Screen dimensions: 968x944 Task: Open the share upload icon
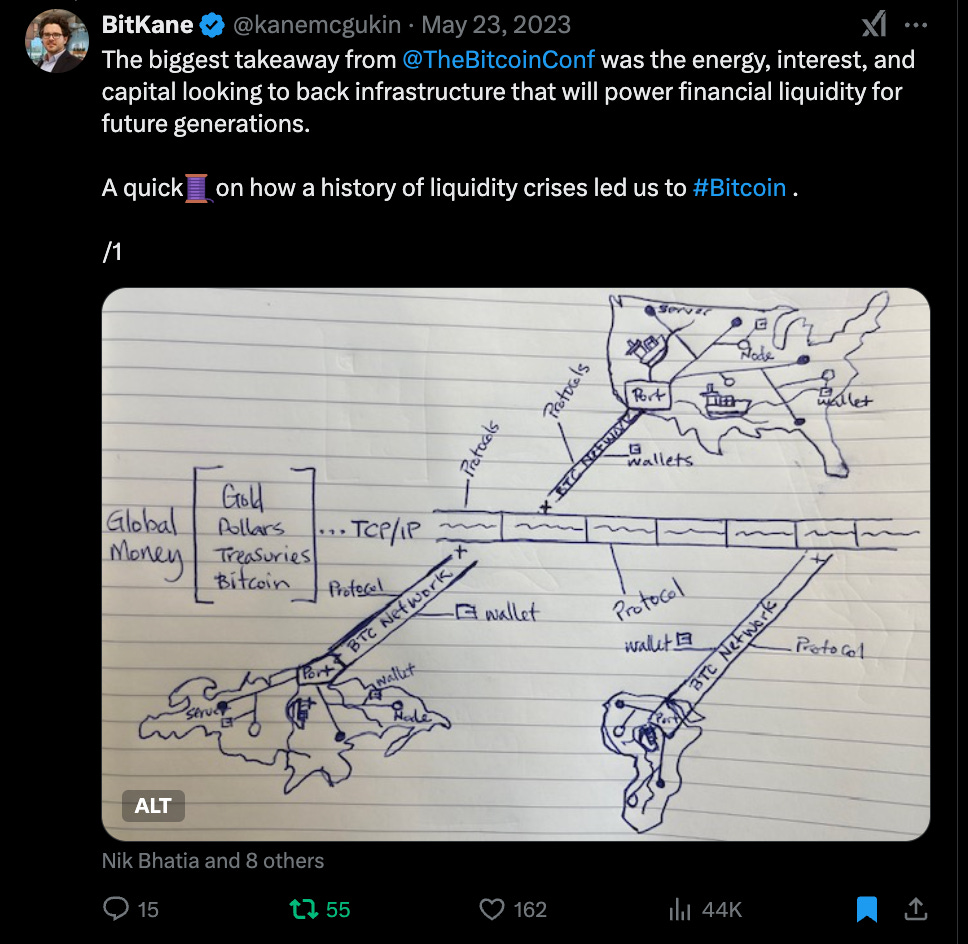click(916, 909)
